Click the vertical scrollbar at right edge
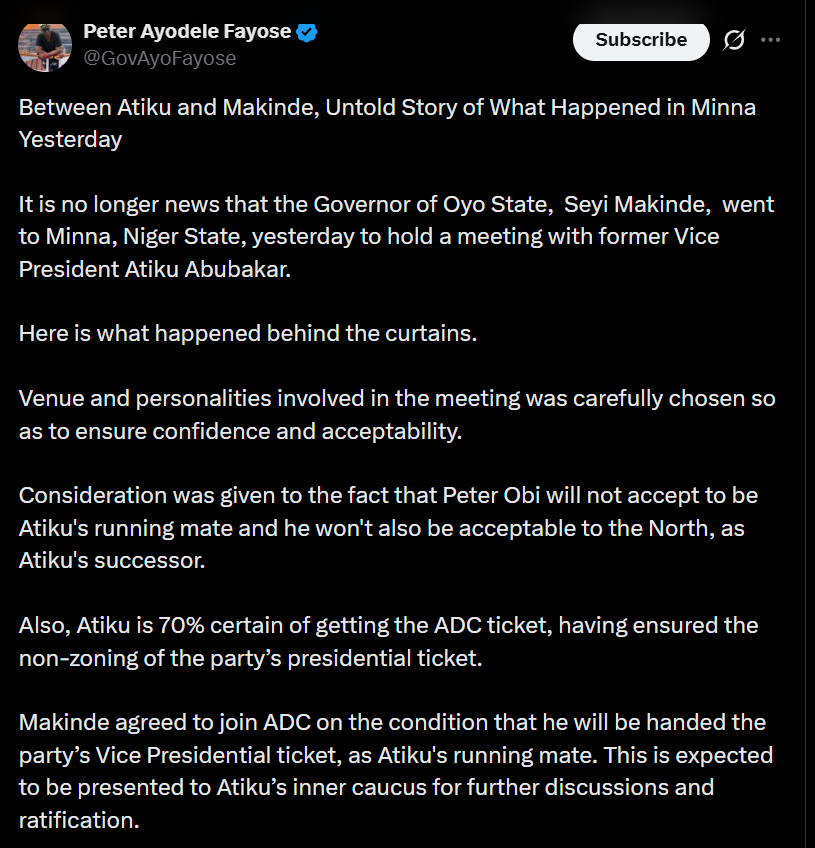Viewport: 815px width, 848px height. pyautogui.click(x=808, y=400)
